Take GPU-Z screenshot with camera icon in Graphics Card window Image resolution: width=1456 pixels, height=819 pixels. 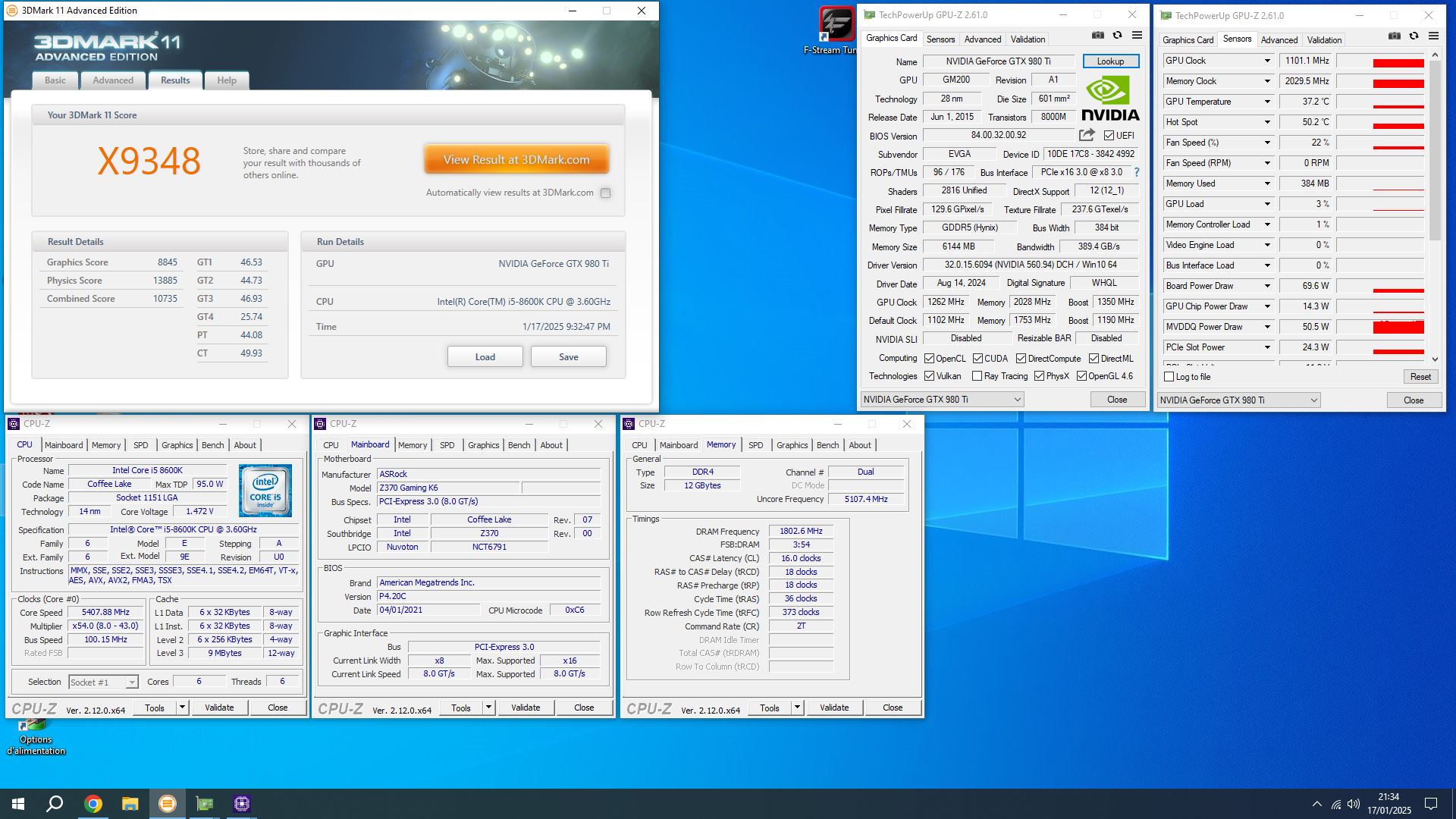1097,35
